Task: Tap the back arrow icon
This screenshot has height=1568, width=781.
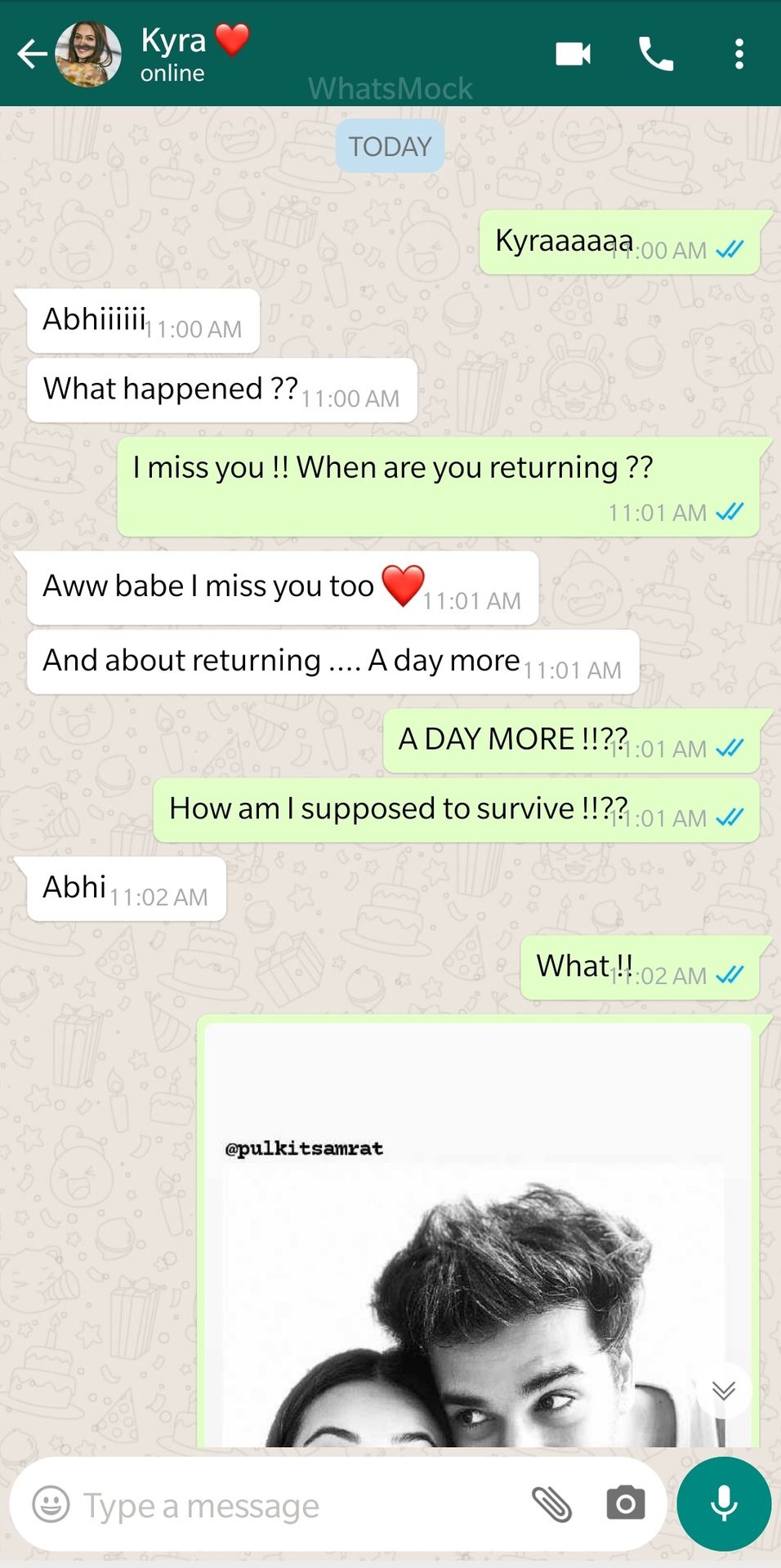Action: click(x=33, y=55)
